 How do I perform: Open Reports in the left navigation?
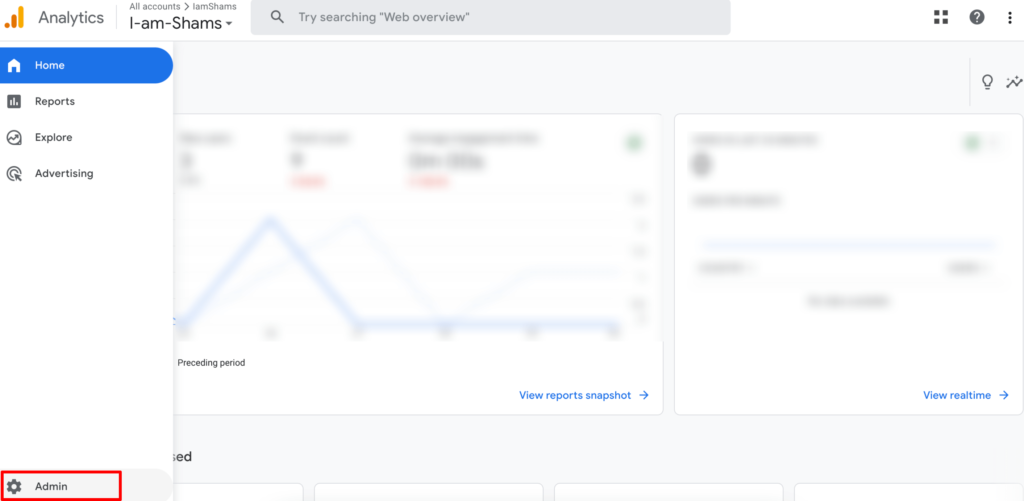click(x=54, y=101)
